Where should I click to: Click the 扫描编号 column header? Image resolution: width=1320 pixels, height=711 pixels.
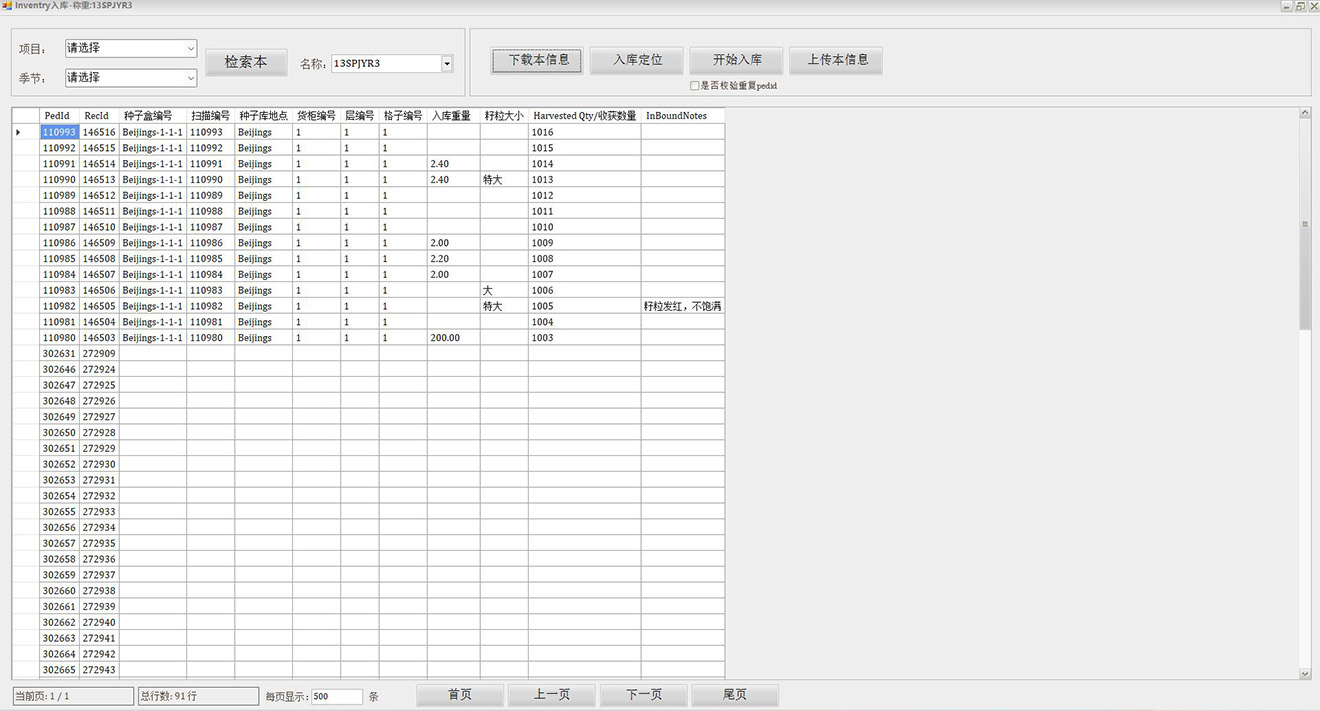click(x=210, y=116)
